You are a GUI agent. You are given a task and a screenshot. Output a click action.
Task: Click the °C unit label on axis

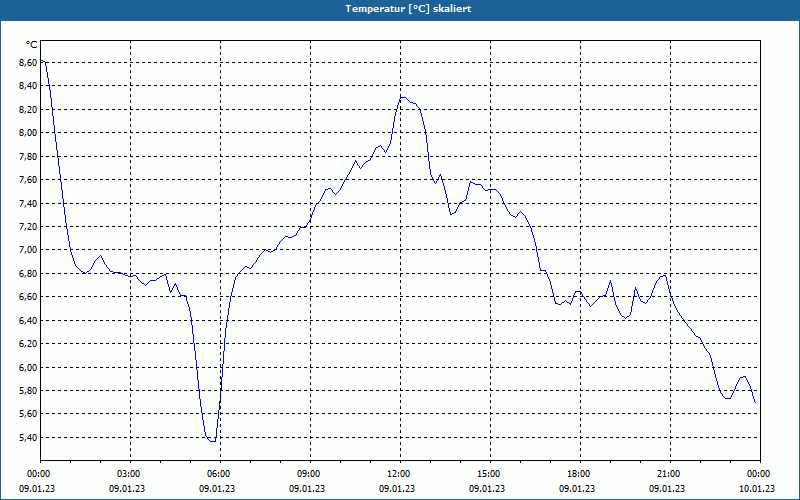point(31,45)
